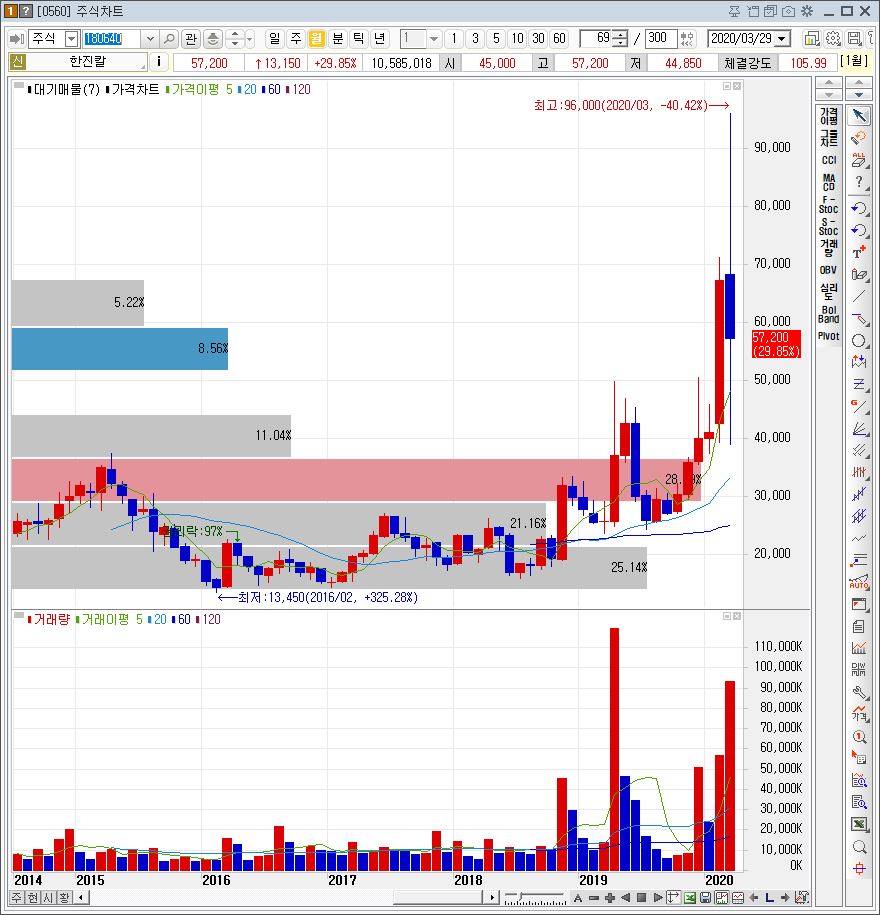Image resolution: width=880 pixels, height=915 pixels.
Task: Select OBV from the indicator sidebar
Action: point(828,270)
